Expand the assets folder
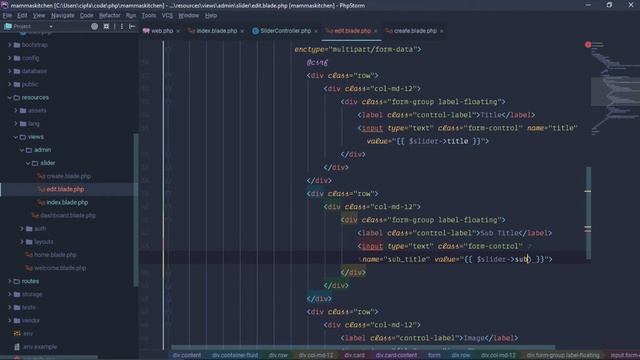This screenshot has height=360, width=640. pos(16,111)
